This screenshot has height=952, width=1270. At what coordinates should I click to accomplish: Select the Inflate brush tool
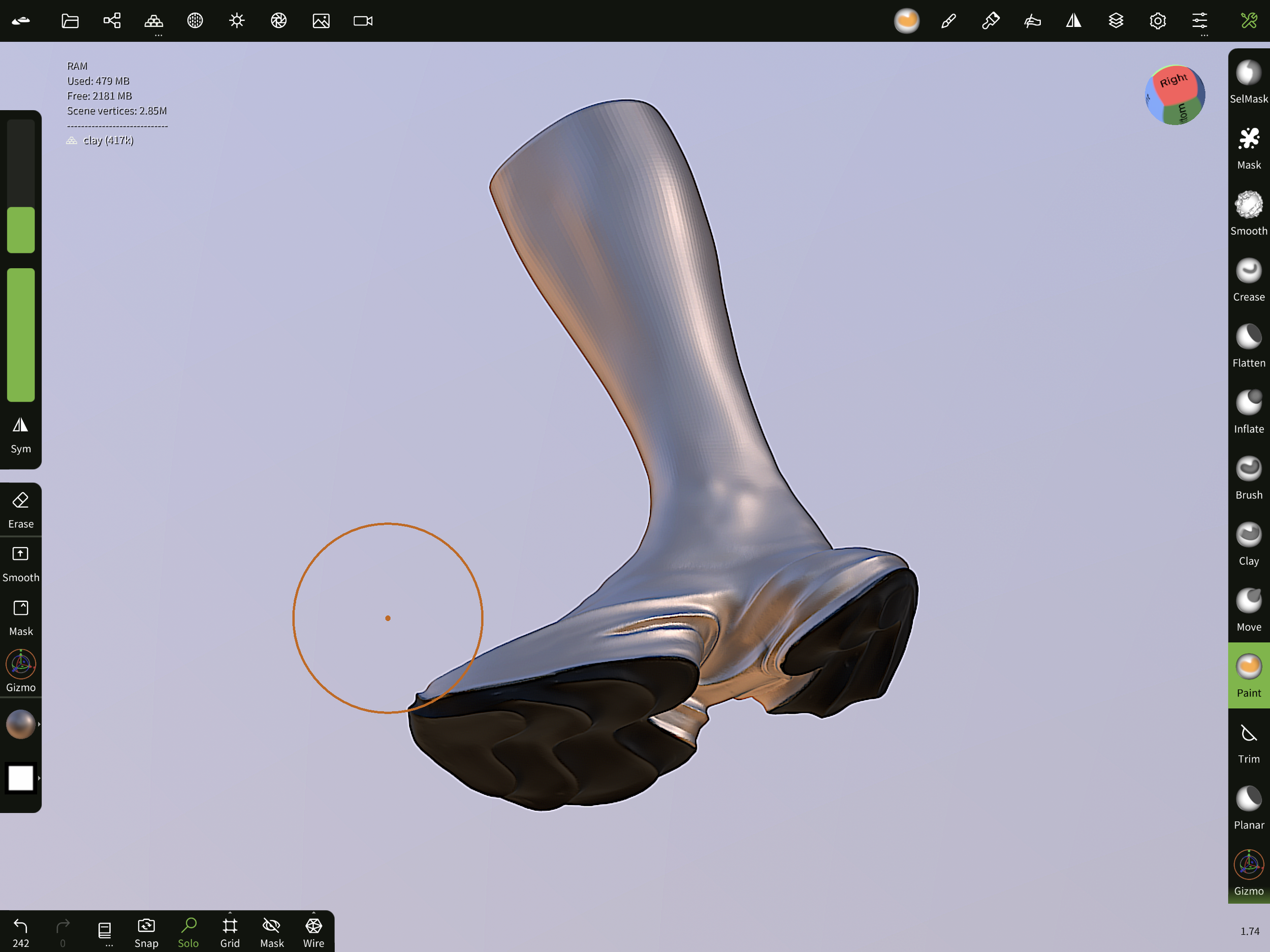[x=1248, y=411]
